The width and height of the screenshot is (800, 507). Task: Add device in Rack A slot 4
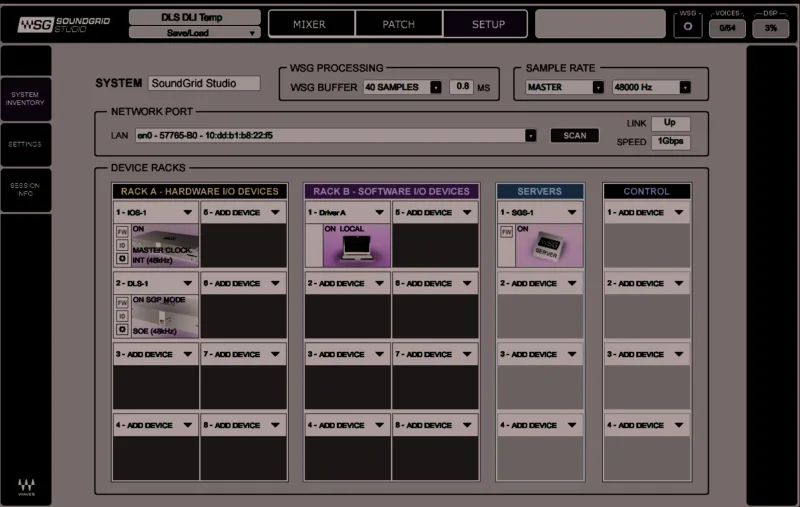pos(156,425)
